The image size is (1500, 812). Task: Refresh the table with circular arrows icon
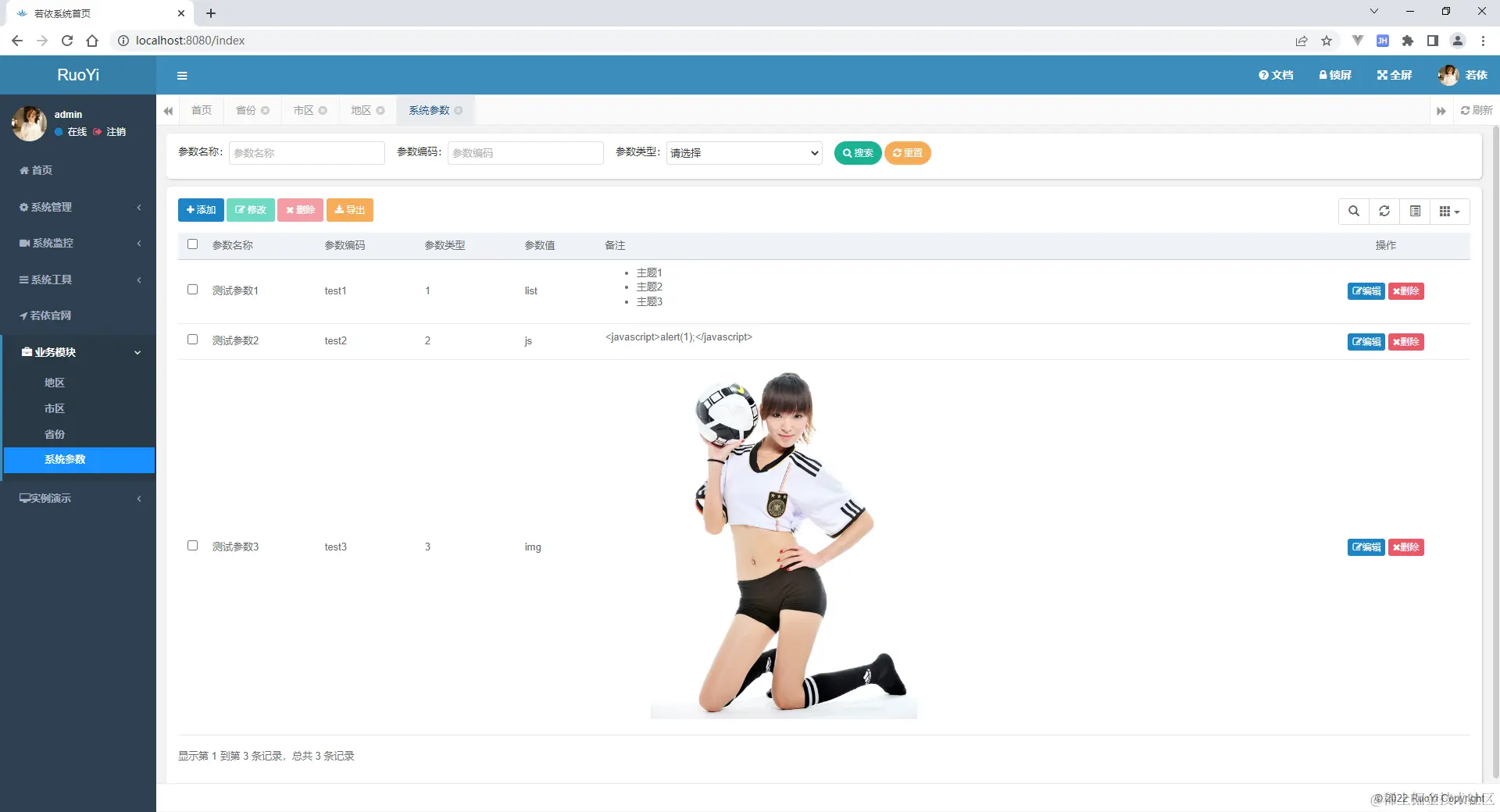tap(1384, 211)
